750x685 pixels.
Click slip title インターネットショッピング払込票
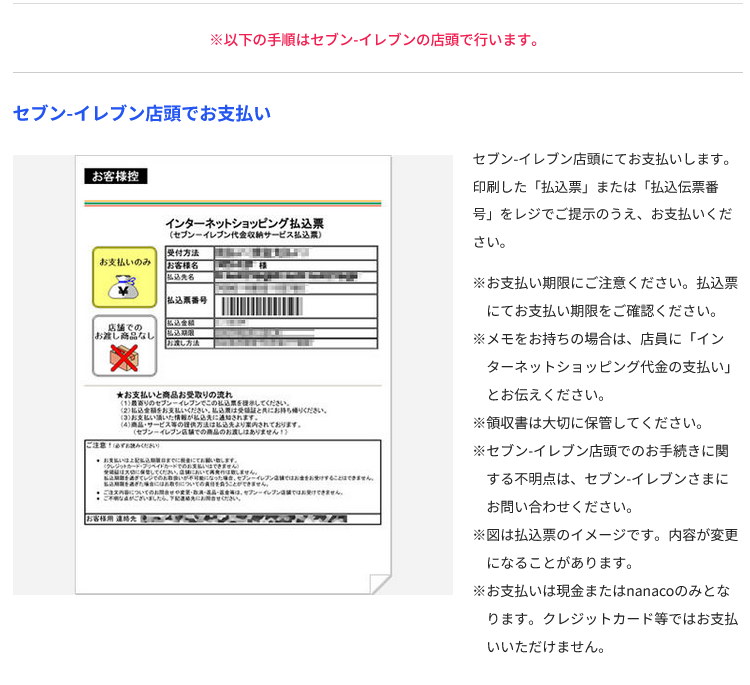244,223
